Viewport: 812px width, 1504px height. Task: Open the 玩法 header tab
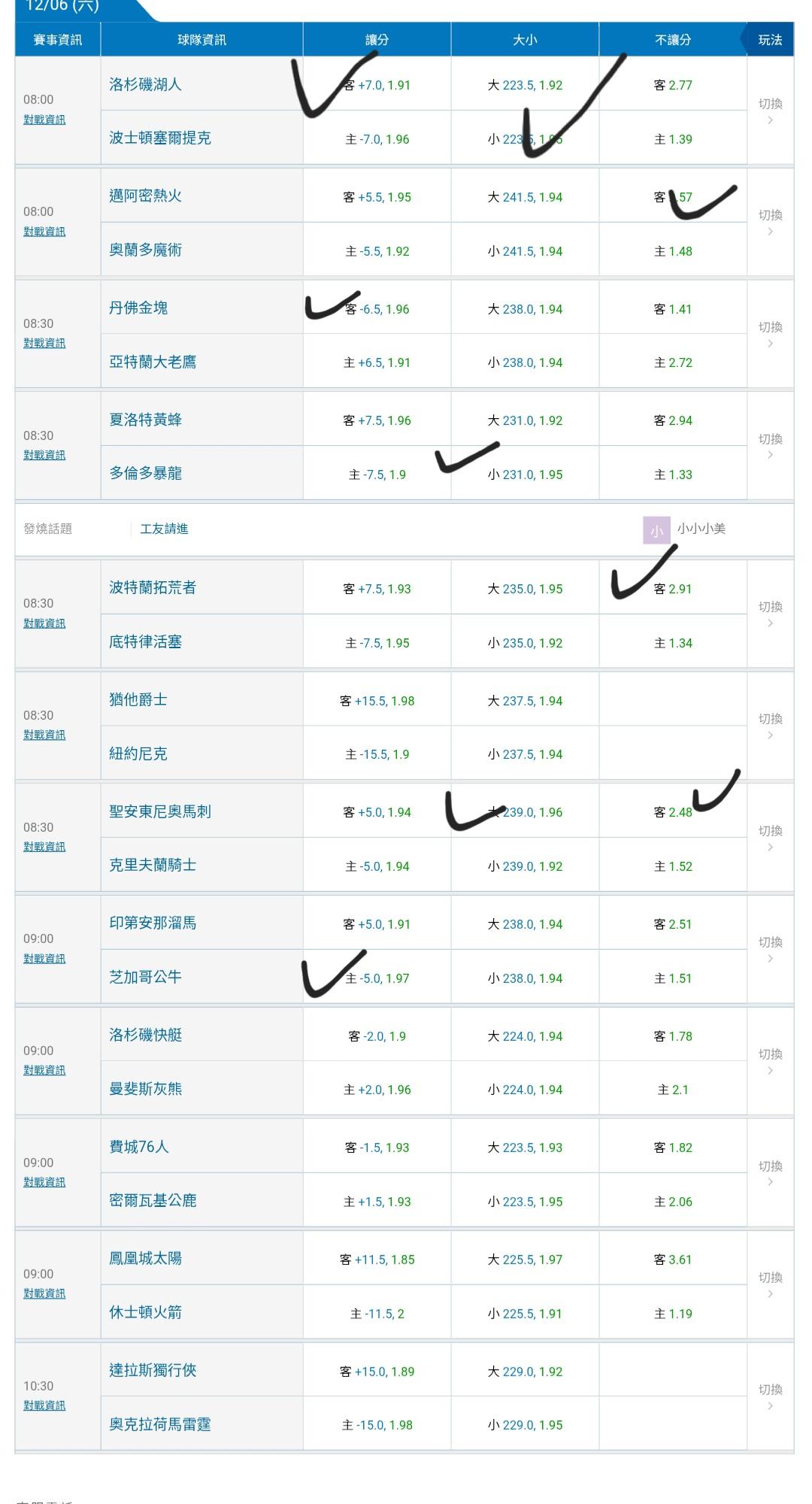(770, 40)
